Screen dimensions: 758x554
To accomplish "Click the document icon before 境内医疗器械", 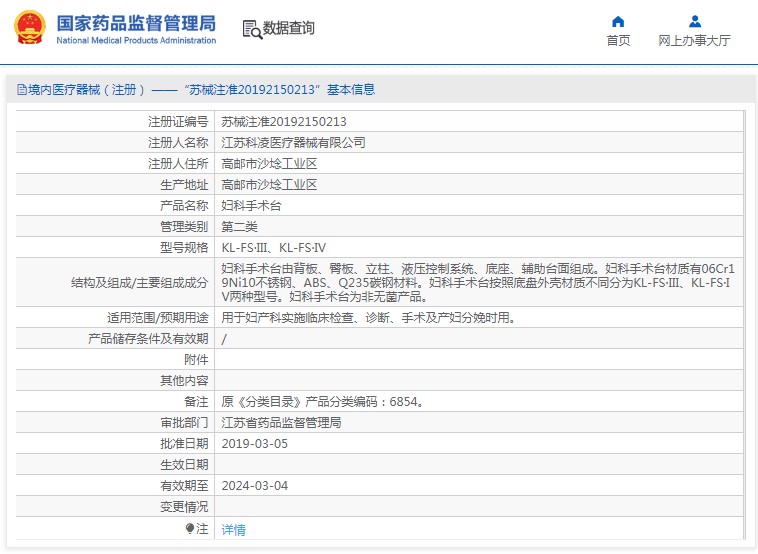I will [22, 89].
